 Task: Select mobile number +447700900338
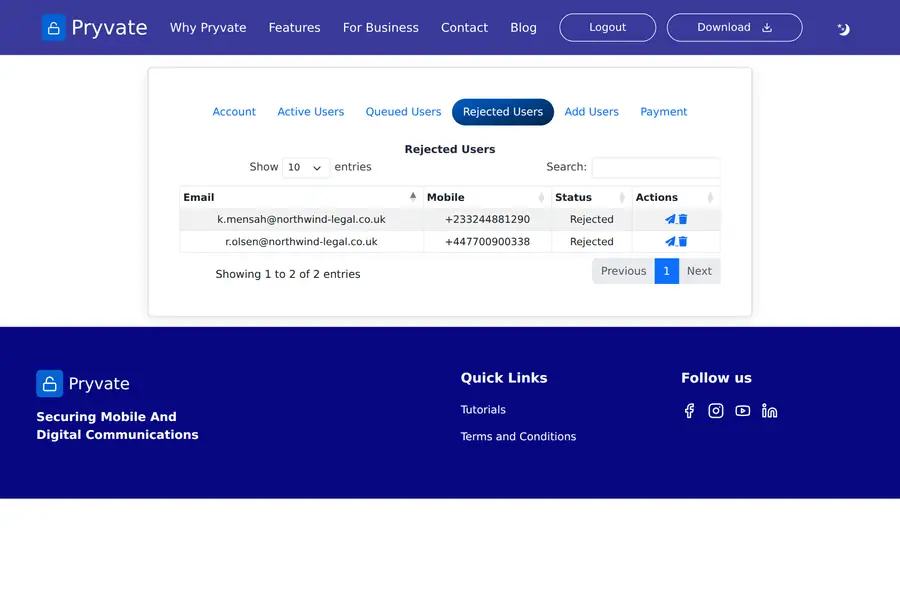click(x=487, y=242)
